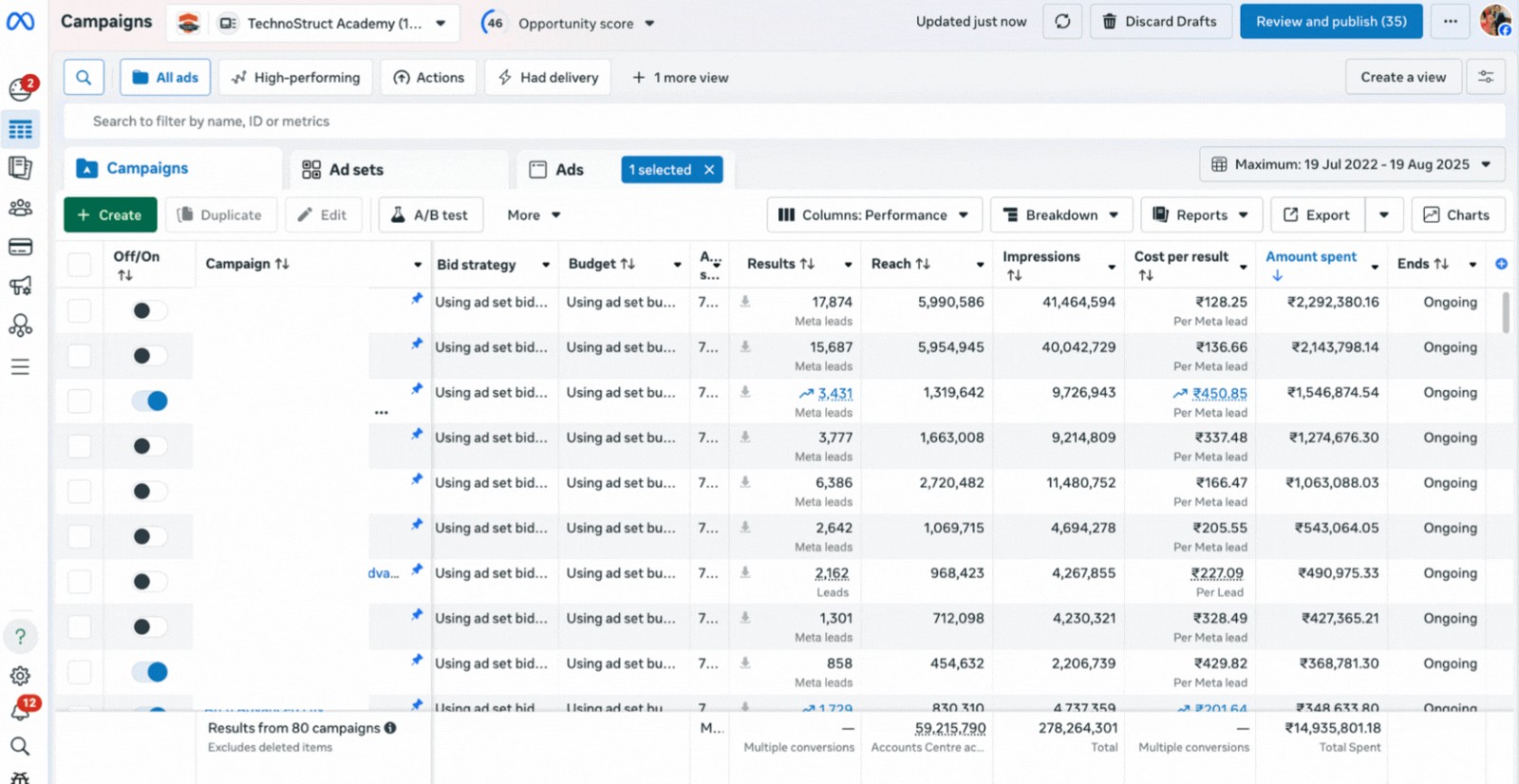Select the All ads view
Viewport: 1519px width, 784px height.
165,77
